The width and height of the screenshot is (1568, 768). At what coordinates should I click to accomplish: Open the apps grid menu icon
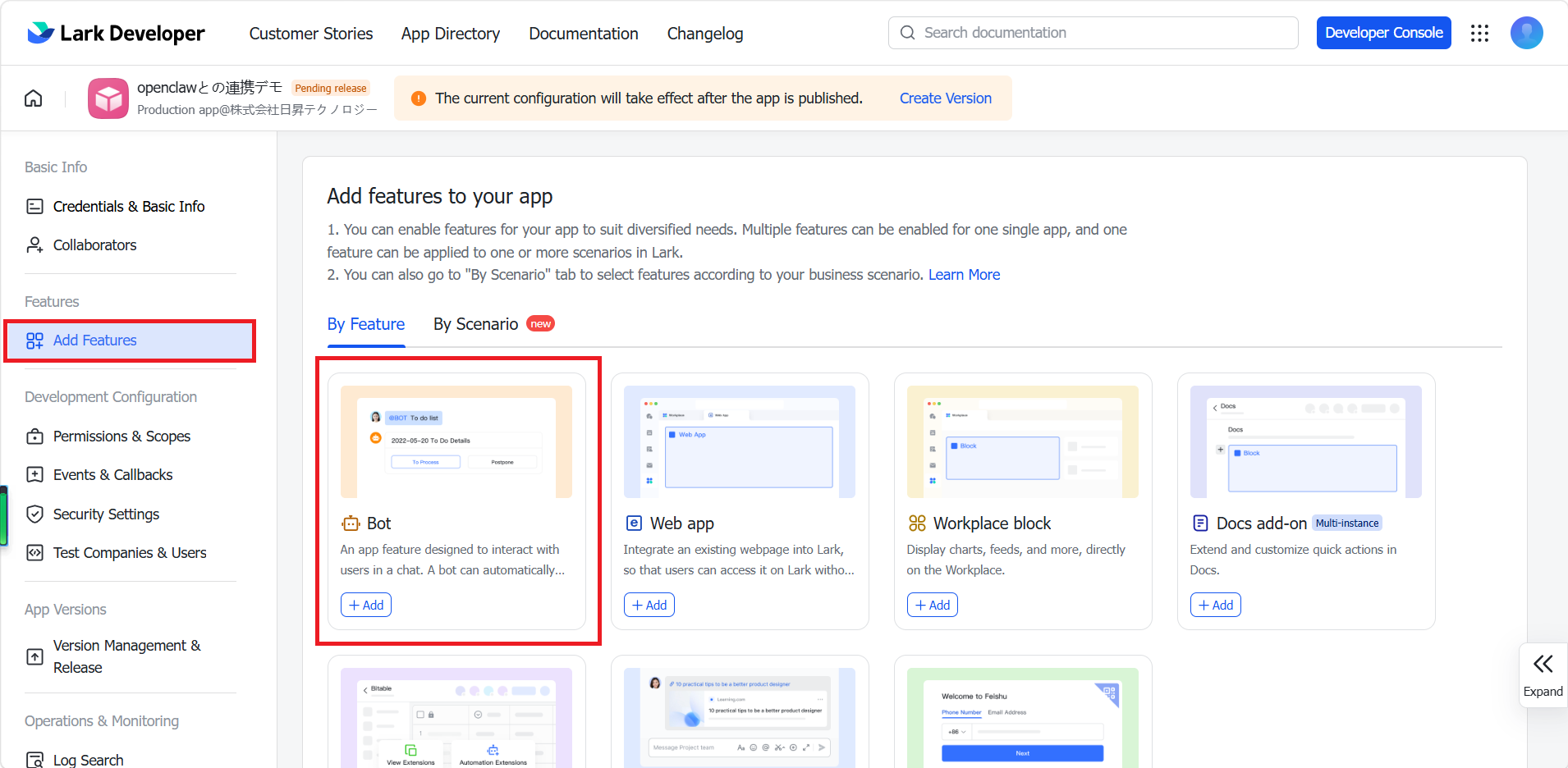point(1479,33)
